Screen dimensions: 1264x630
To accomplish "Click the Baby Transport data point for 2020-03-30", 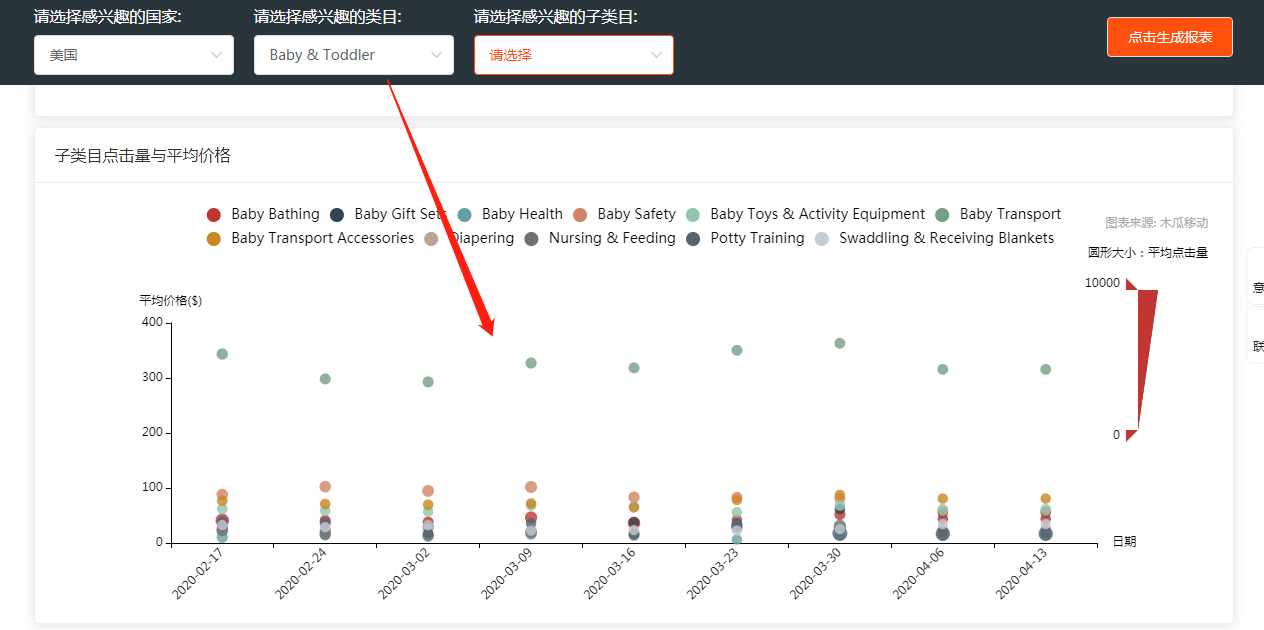I will 840,343.
